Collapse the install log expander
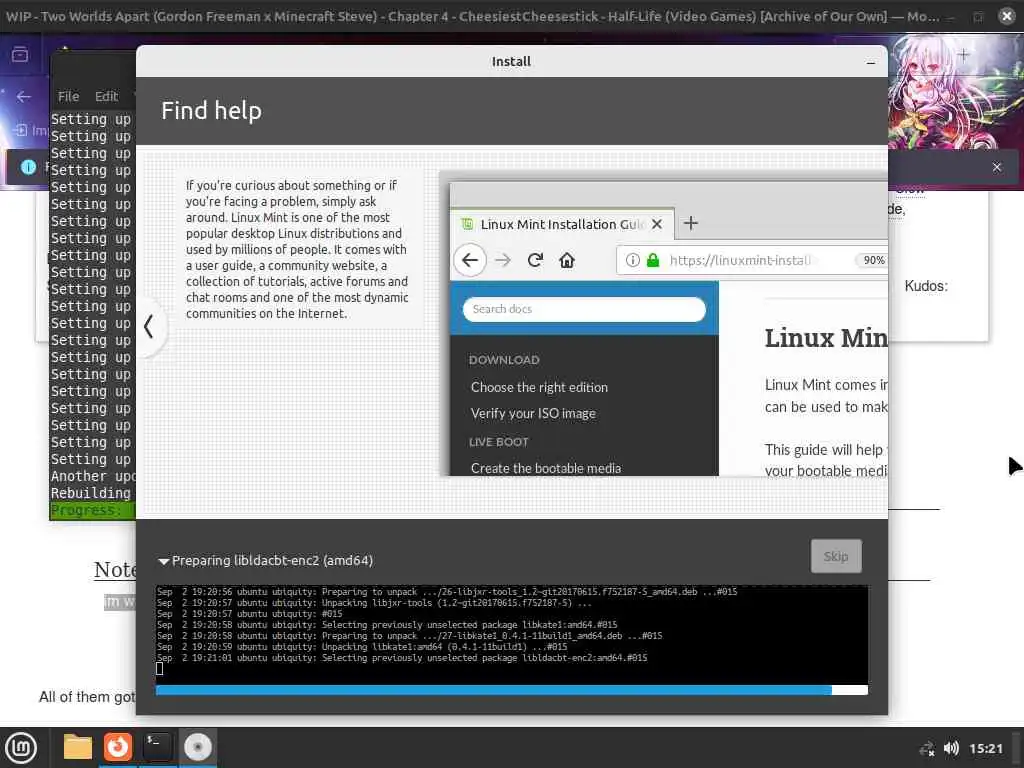The width and height of the screenshot is (1024, 768). 163,561
